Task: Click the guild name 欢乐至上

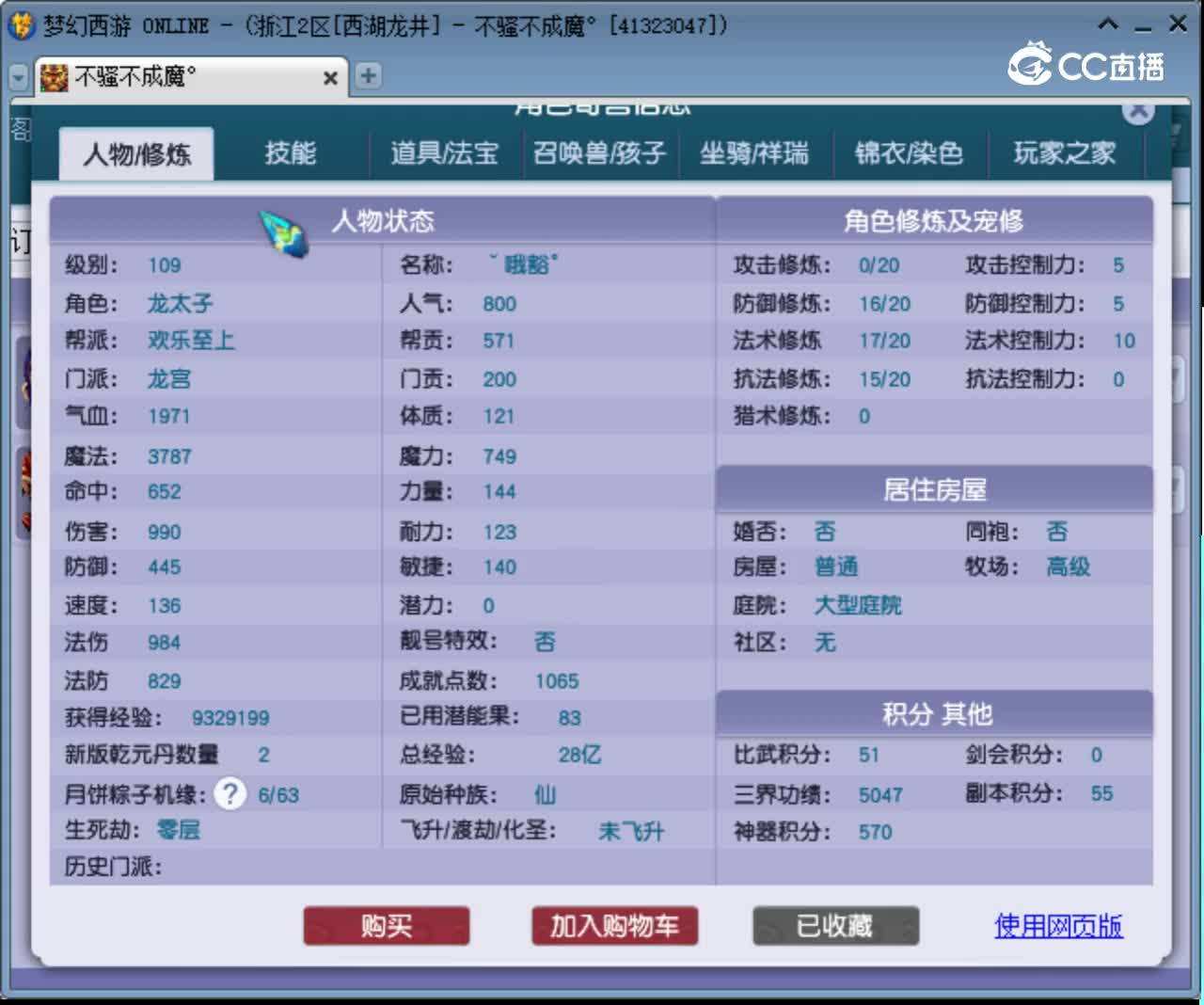Action: 191,340
